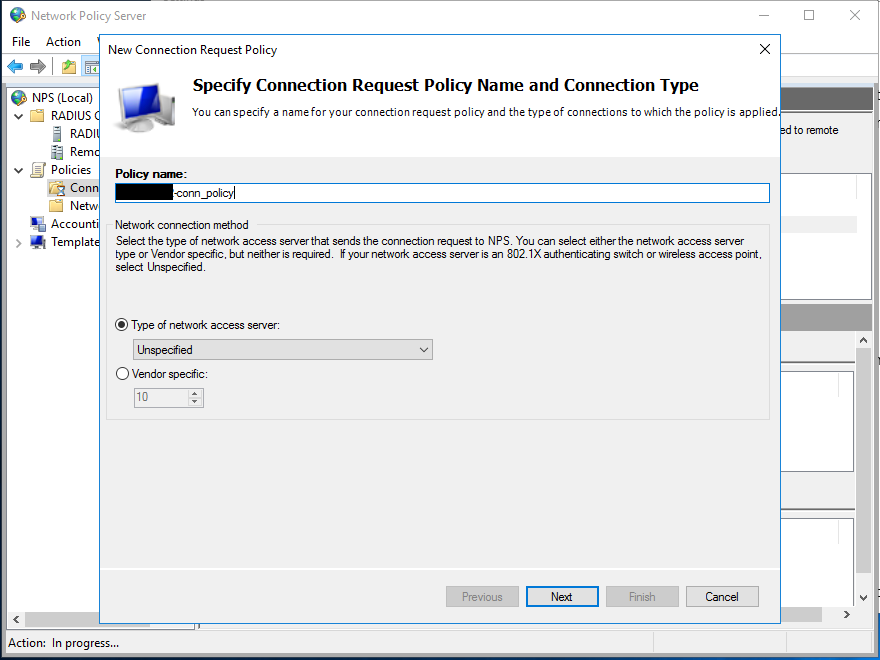880x660 pixels.
Task: Select the NPS (Local) root node icon
Action: click(18, 98)
